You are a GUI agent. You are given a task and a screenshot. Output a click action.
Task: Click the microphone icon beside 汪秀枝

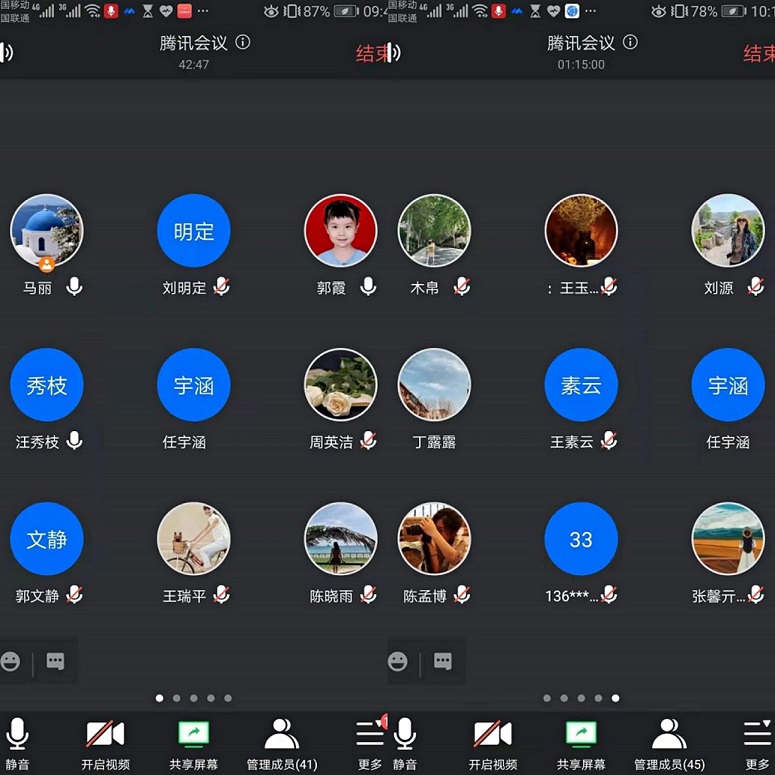pos(74,441)
